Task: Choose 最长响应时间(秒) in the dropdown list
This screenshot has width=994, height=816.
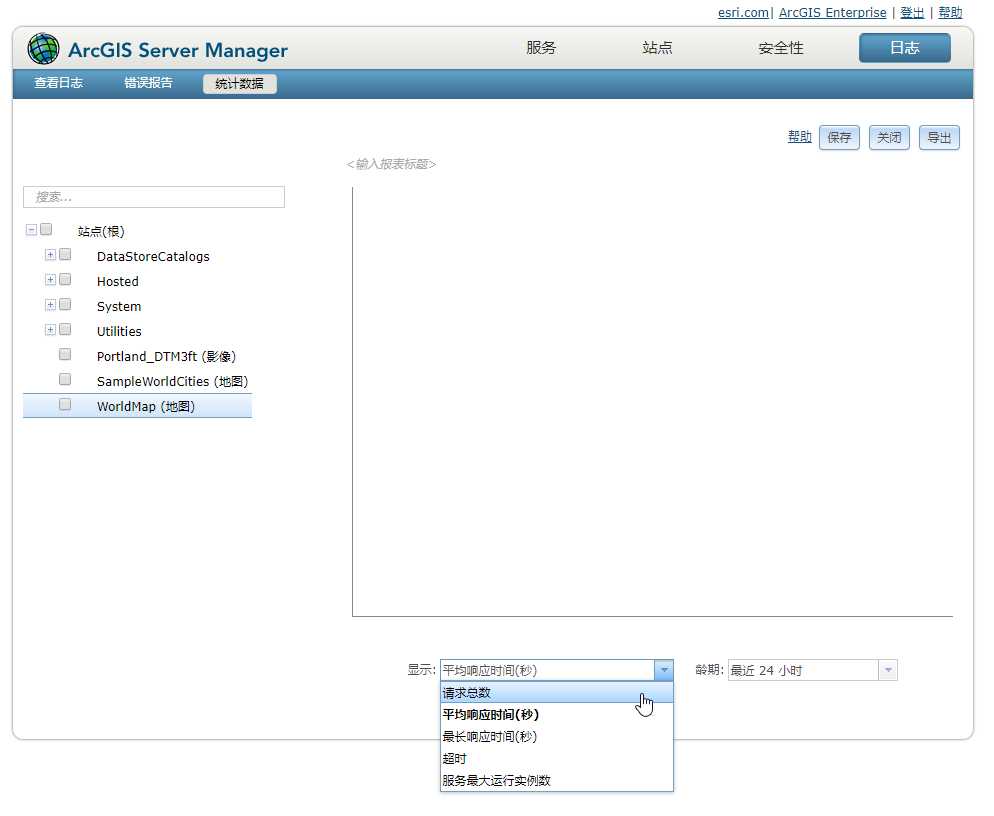Action: pos(557,736)
